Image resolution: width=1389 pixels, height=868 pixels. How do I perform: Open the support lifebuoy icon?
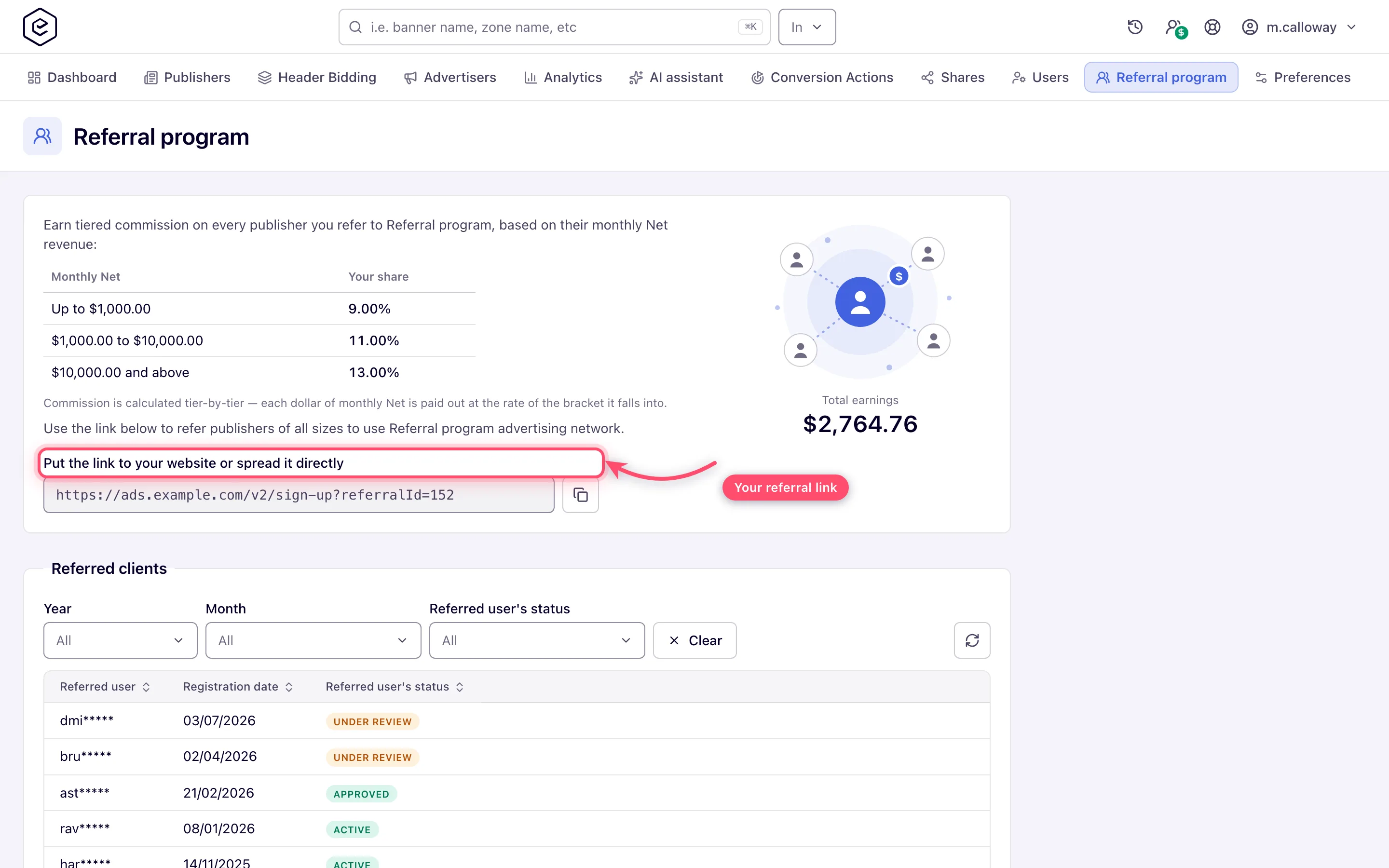[x=1212, y=27]
